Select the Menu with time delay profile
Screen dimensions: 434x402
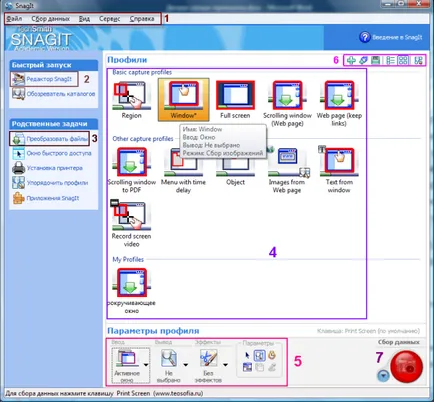(x=183, y=170)
